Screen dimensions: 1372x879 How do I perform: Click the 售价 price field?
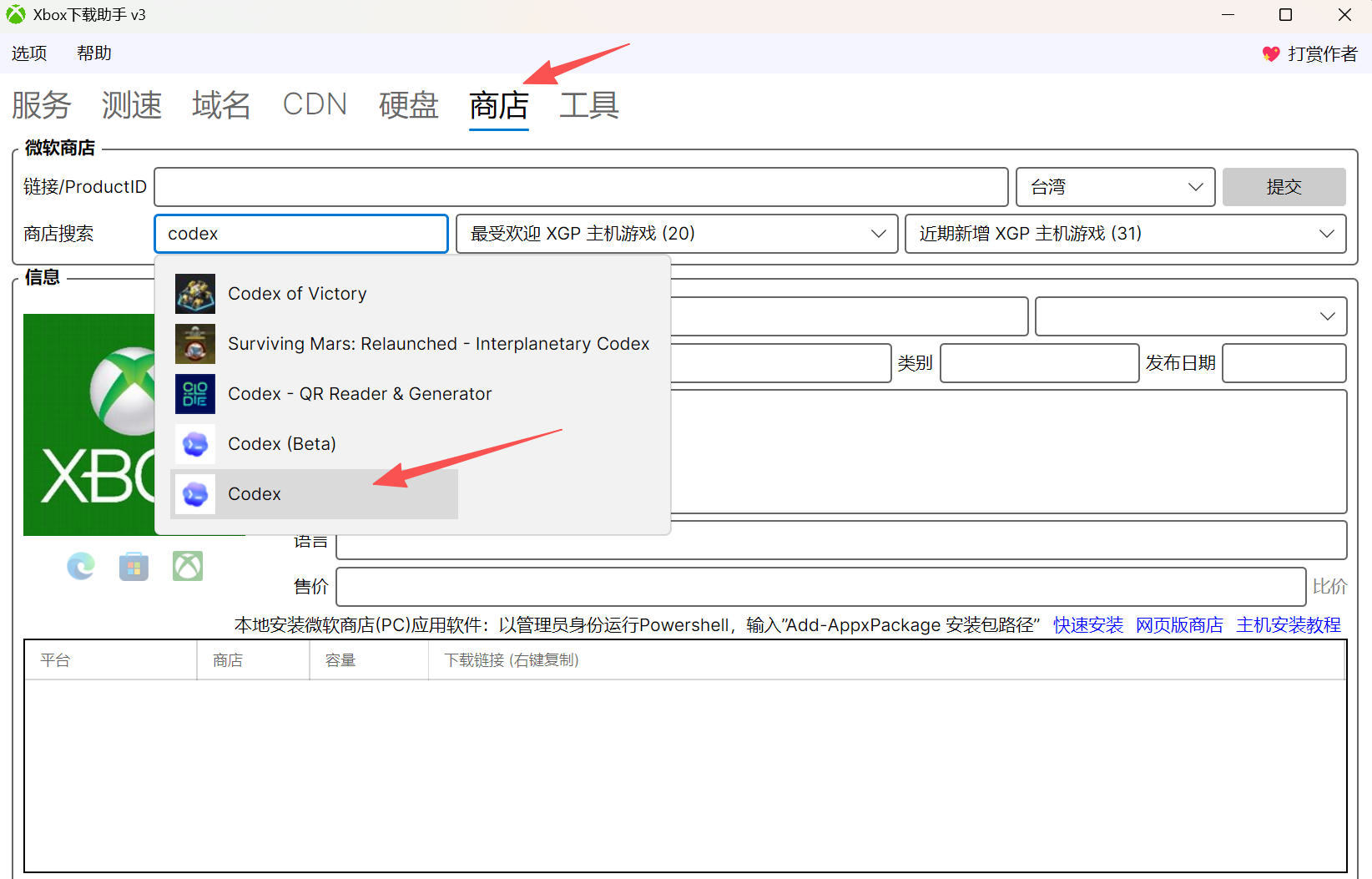(x=821, y=587)
